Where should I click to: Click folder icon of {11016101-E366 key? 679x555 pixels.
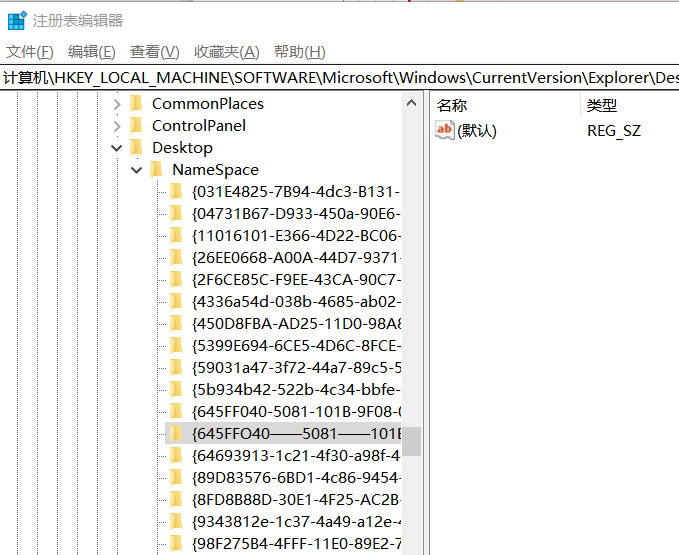176,236
